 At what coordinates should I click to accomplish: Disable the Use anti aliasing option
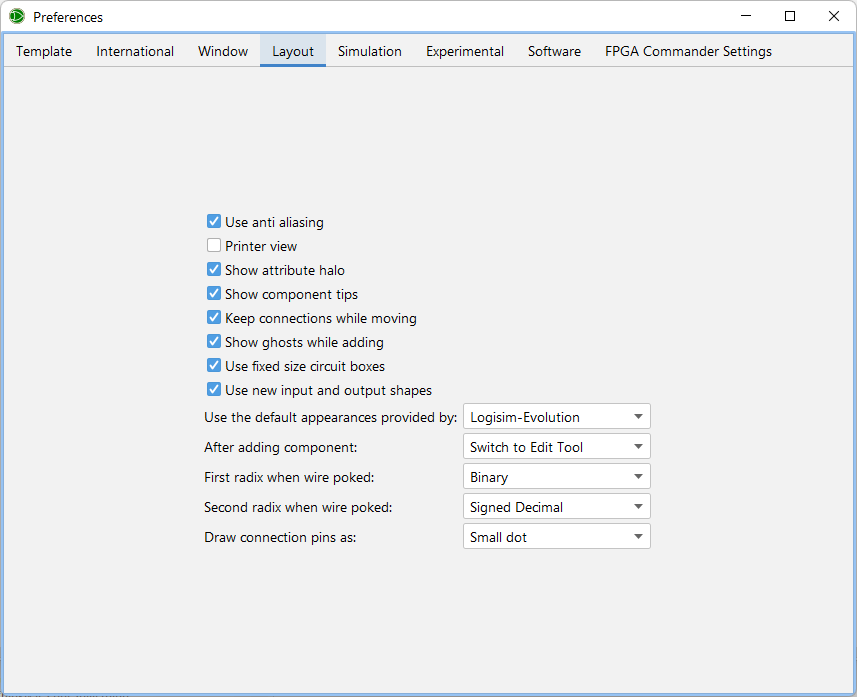click(x=214, y=221)
